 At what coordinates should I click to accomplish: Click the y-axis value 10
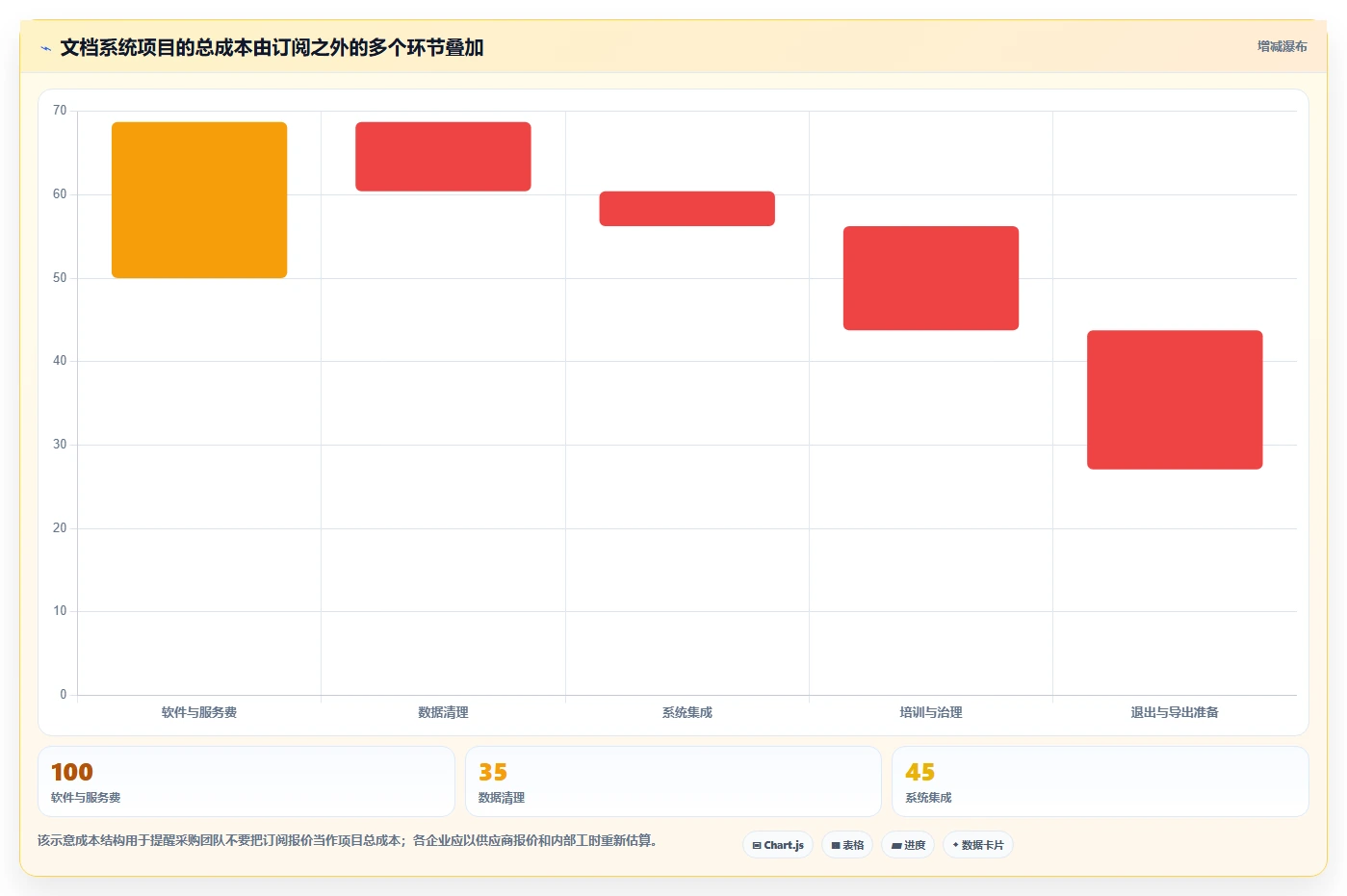pos(60,611)
